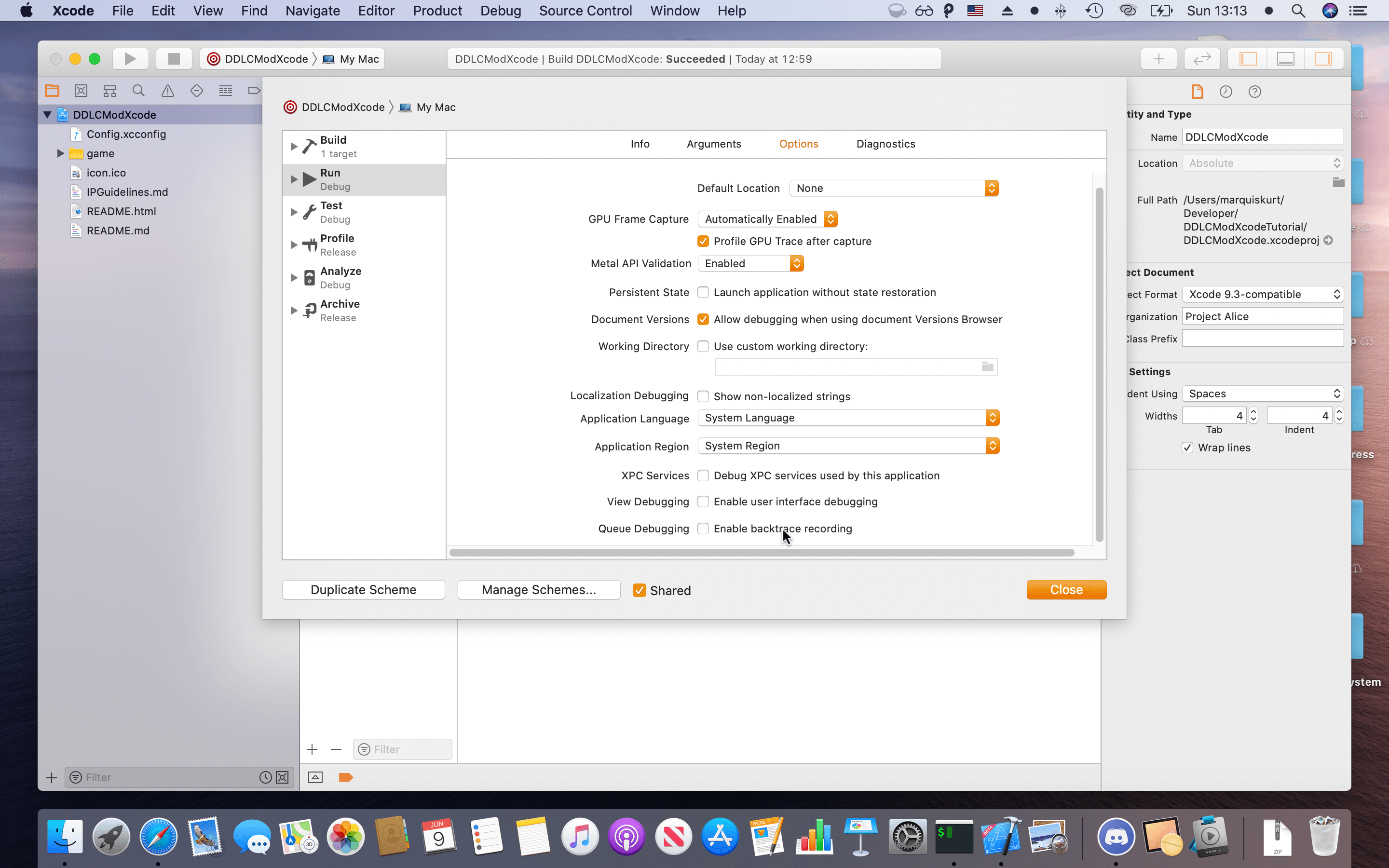Expand the Build action disclosure triangle
The width and height of the screenshot is (1389, 868).
coord(294,147)
